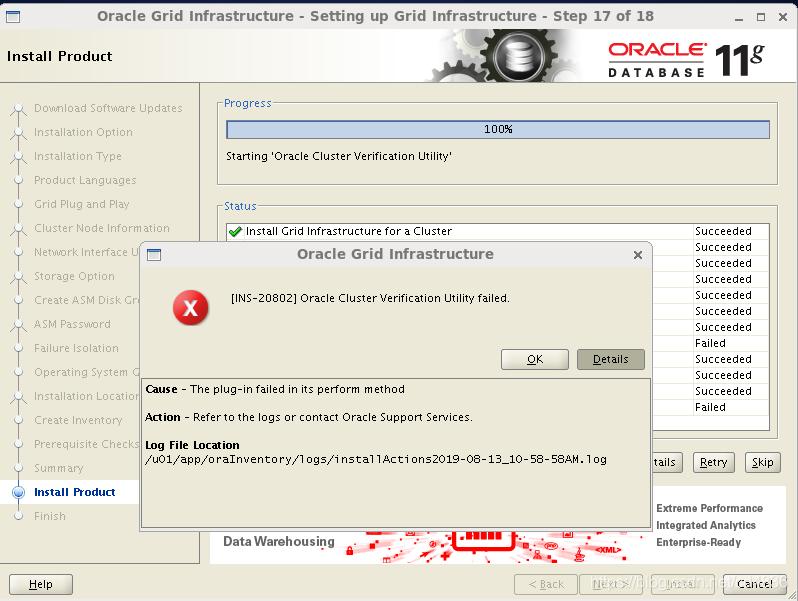
Task: Select Failure Isolation step
Action: [x=76, y=348]
